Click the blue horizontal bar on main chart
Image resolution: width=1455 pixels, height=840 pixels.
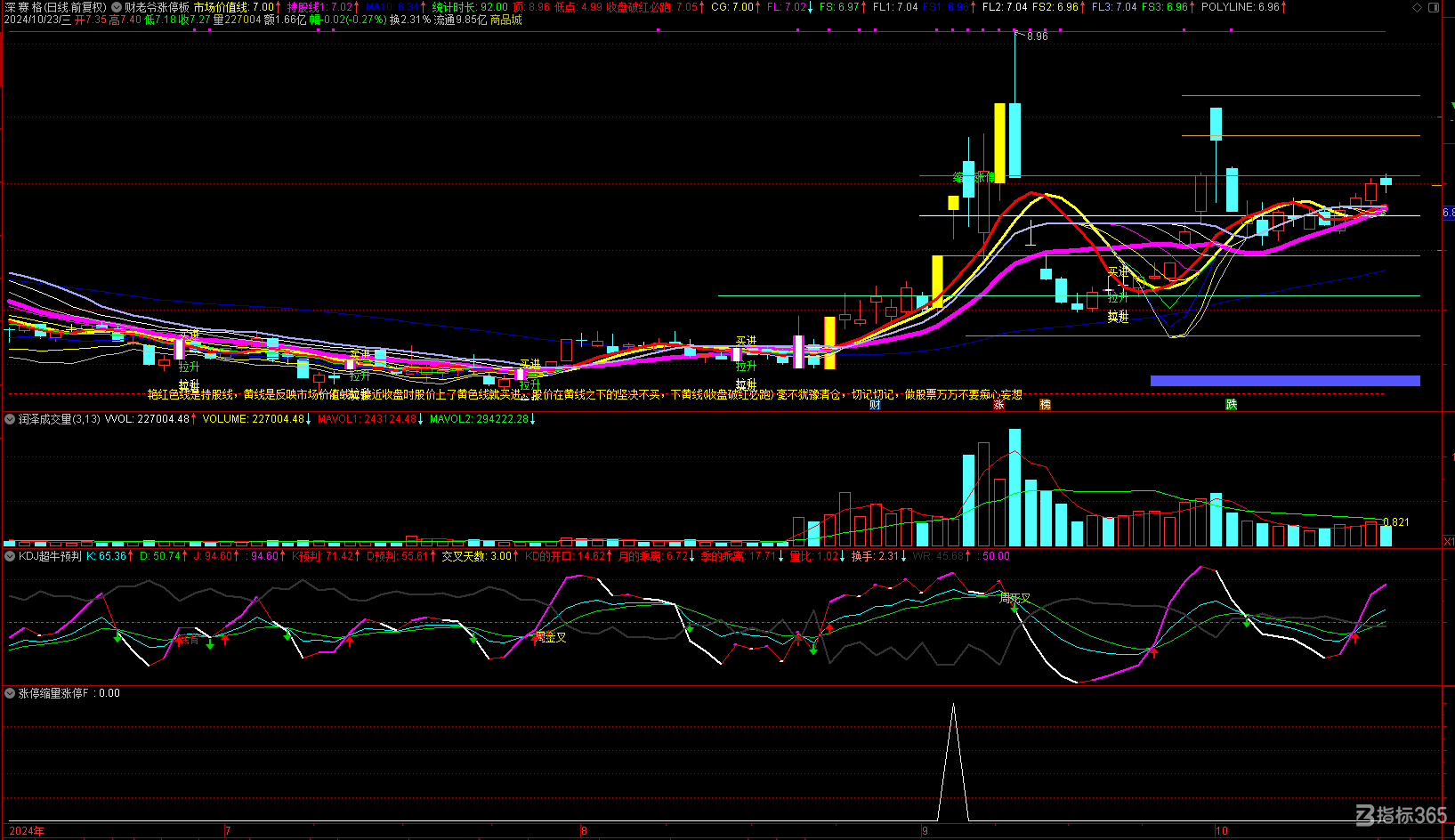click(1285, 381)
